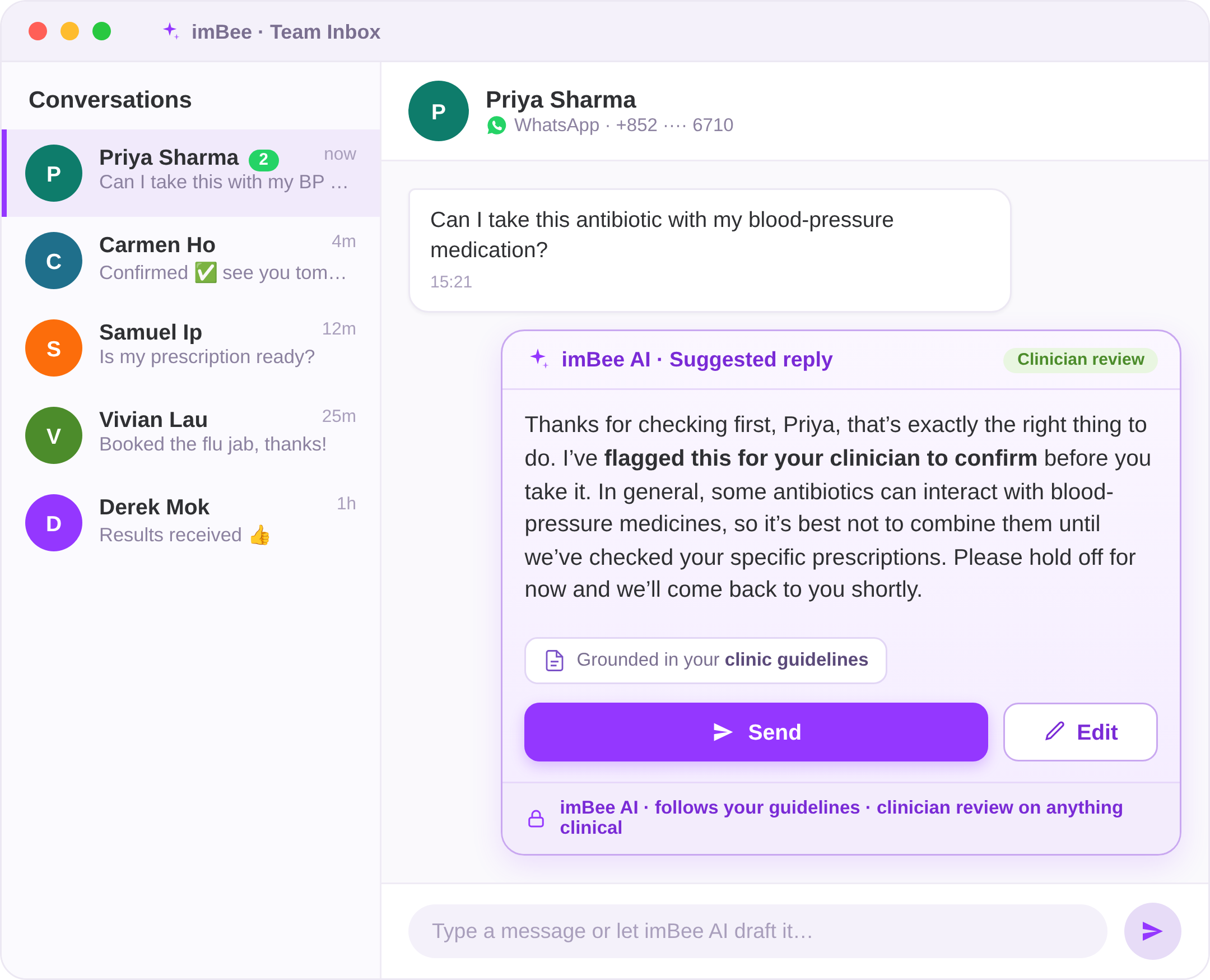
Task: Click Priya Sharma's avatar in conversation list
Action: click(x=54, y=173)
